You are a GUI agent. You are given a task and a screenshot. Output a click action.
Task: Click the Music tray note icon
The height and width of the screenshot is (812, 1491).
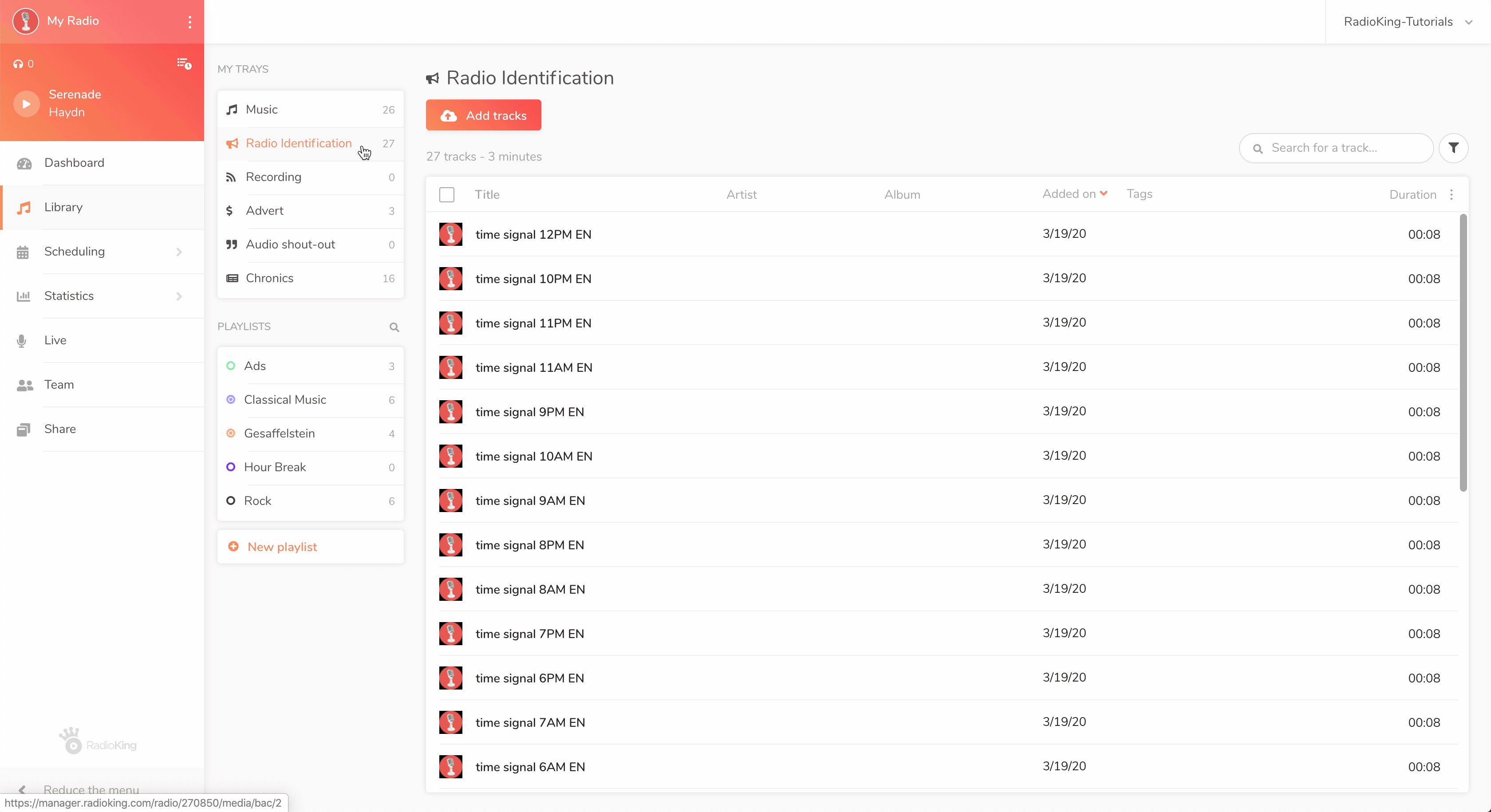pyautogui.click(x=232, y=110)
